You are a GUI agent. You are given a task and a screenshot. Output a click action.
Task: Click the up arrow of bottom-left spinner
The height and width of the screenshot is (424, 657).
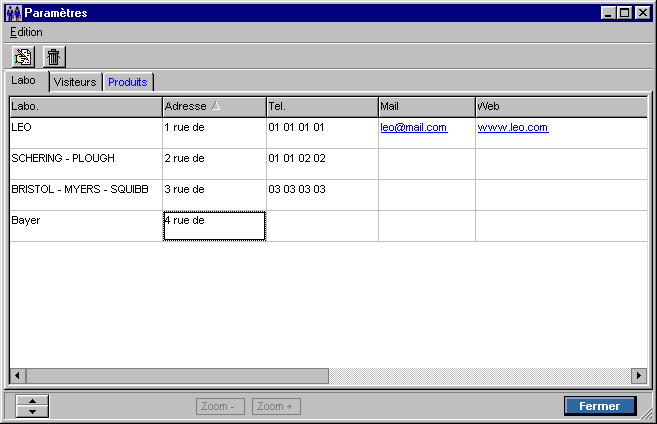[x=32, y=401]
